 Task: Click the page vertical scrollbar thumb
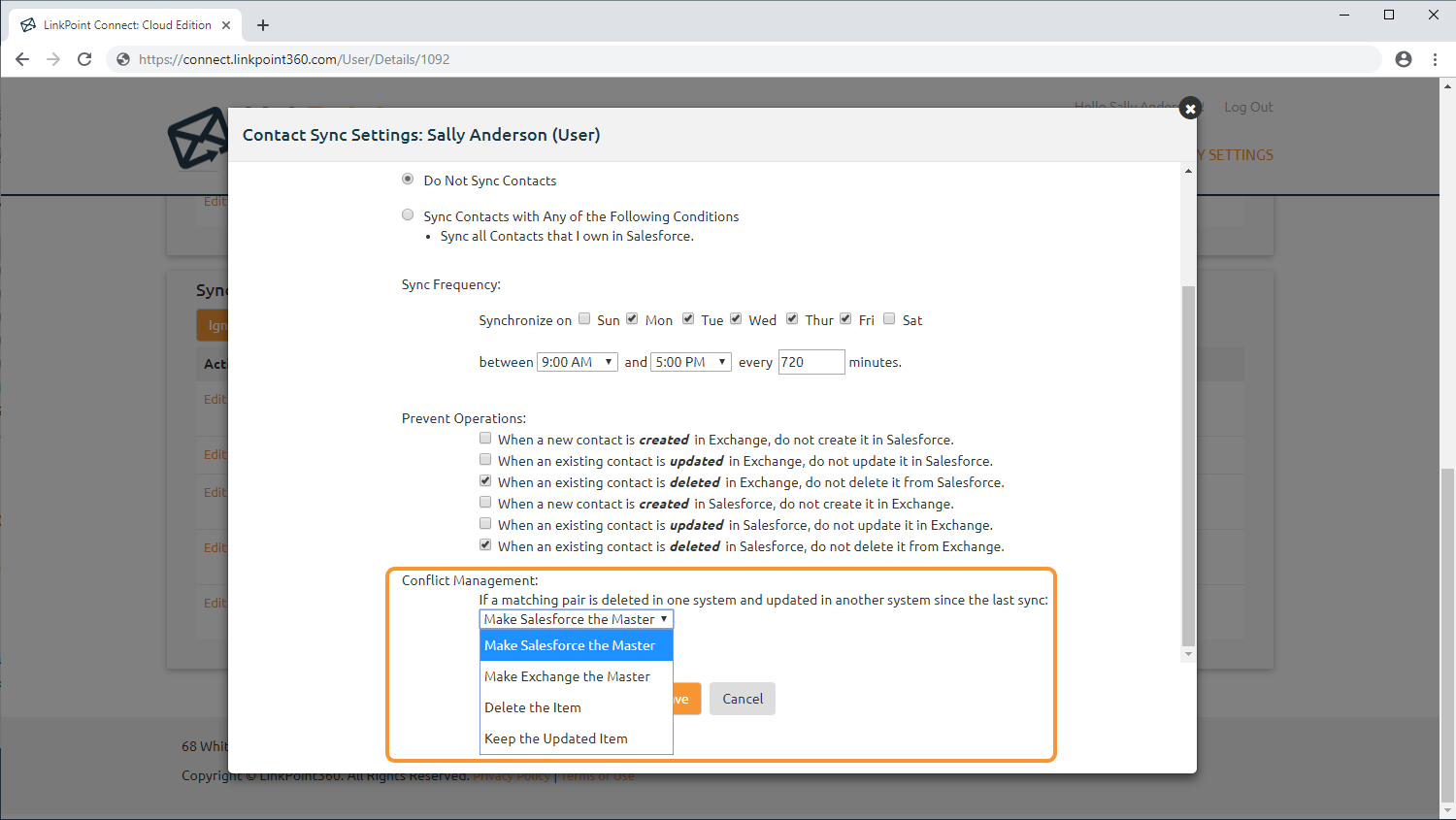[1447, 636]
